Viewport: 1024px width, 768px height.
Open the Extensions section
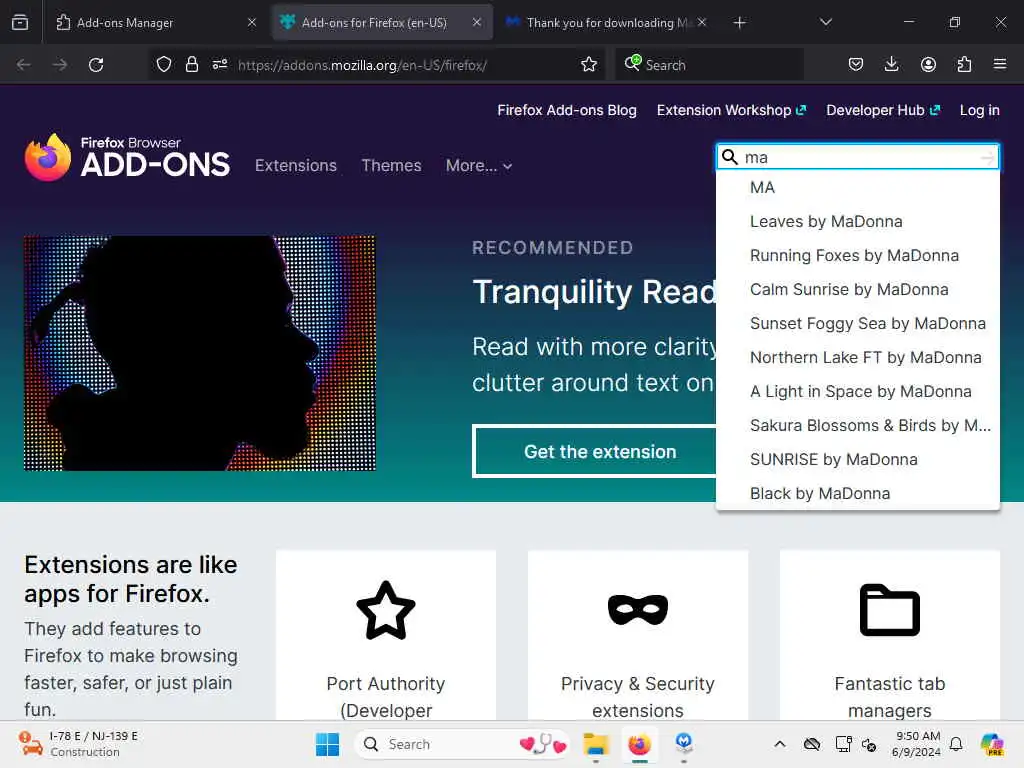(x=296, y=166)
